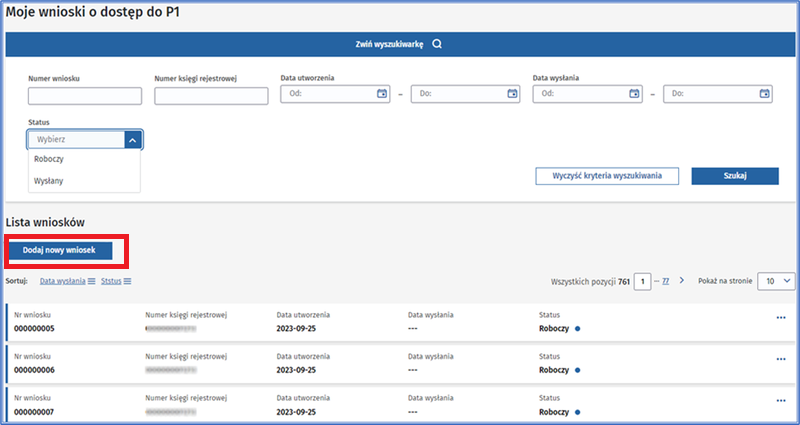Screen dimensions: 800x425
Task: Click creation date 2023-09-25 for wniosek 000000005
Action: click(x=296, y=329)
